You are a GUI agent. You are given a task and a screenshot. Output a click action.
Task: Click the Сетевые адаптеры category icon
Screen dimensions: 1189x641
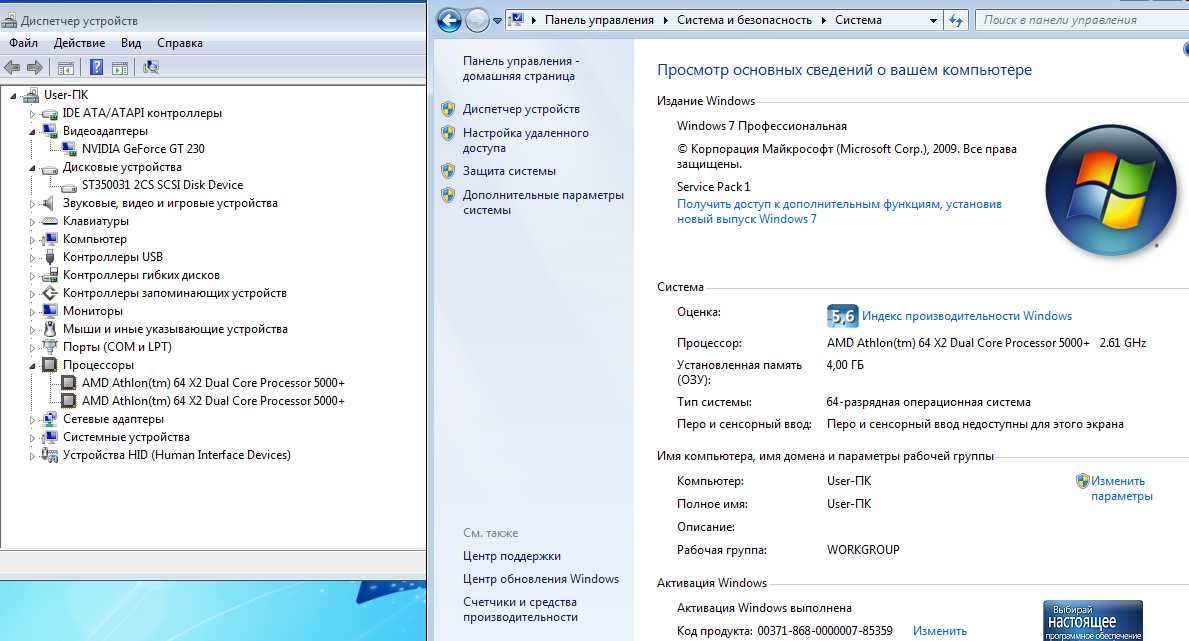(50, 419)
